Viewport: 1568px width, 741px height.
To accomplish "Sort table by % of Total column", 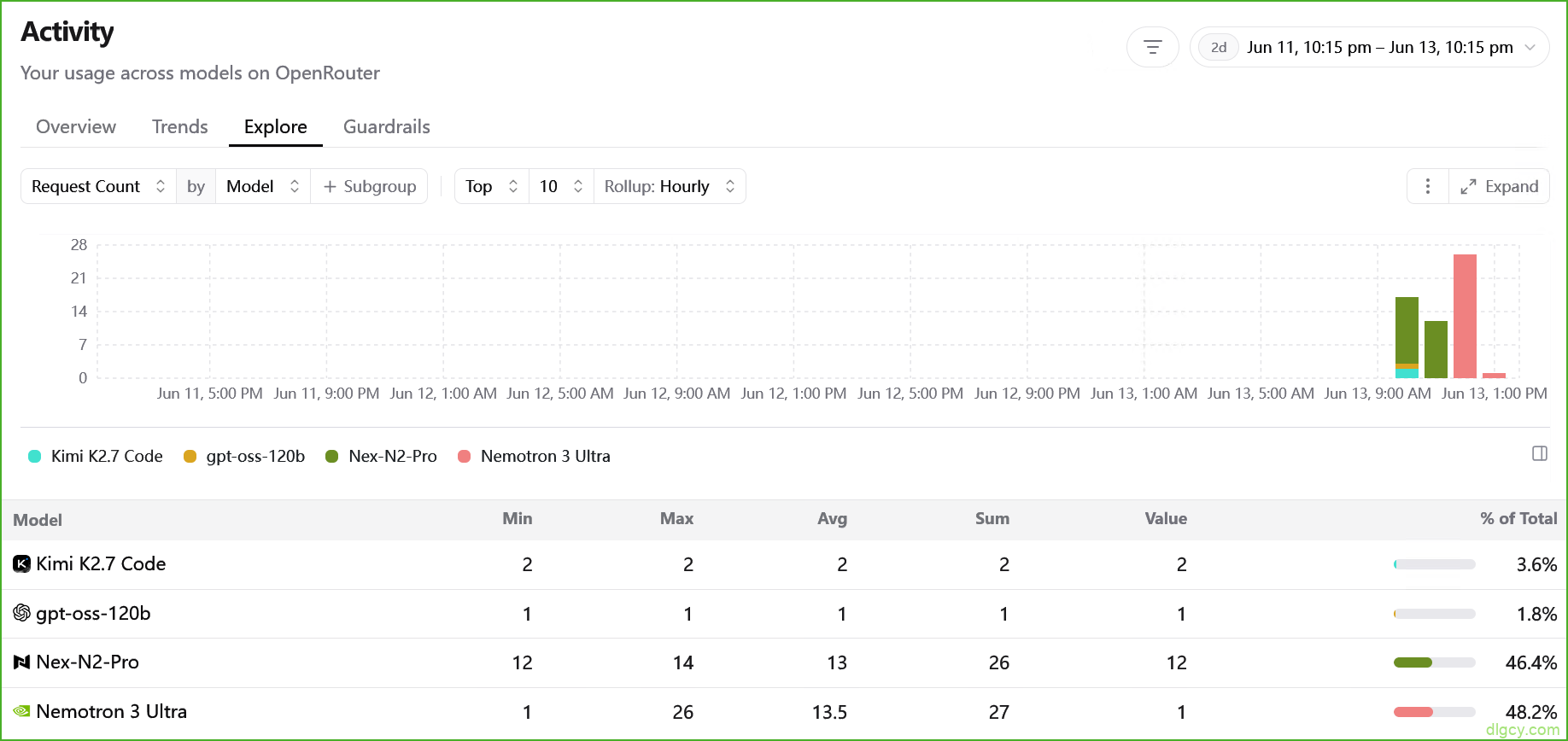I will tap(1518, 518).
